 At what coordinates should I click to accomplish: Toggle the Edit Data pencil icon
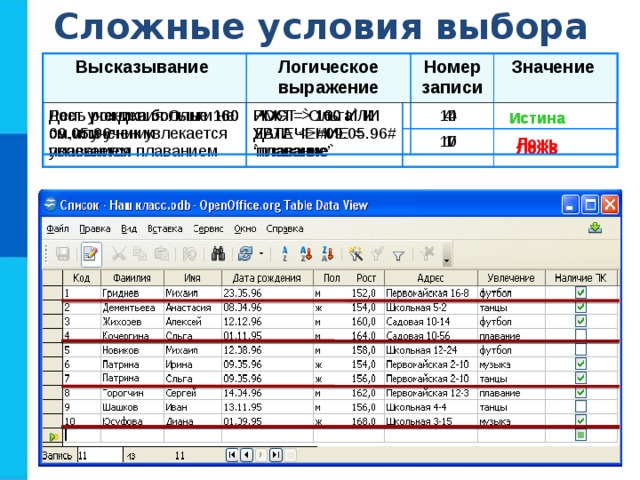pyautogui.click(x=91, y=254)
